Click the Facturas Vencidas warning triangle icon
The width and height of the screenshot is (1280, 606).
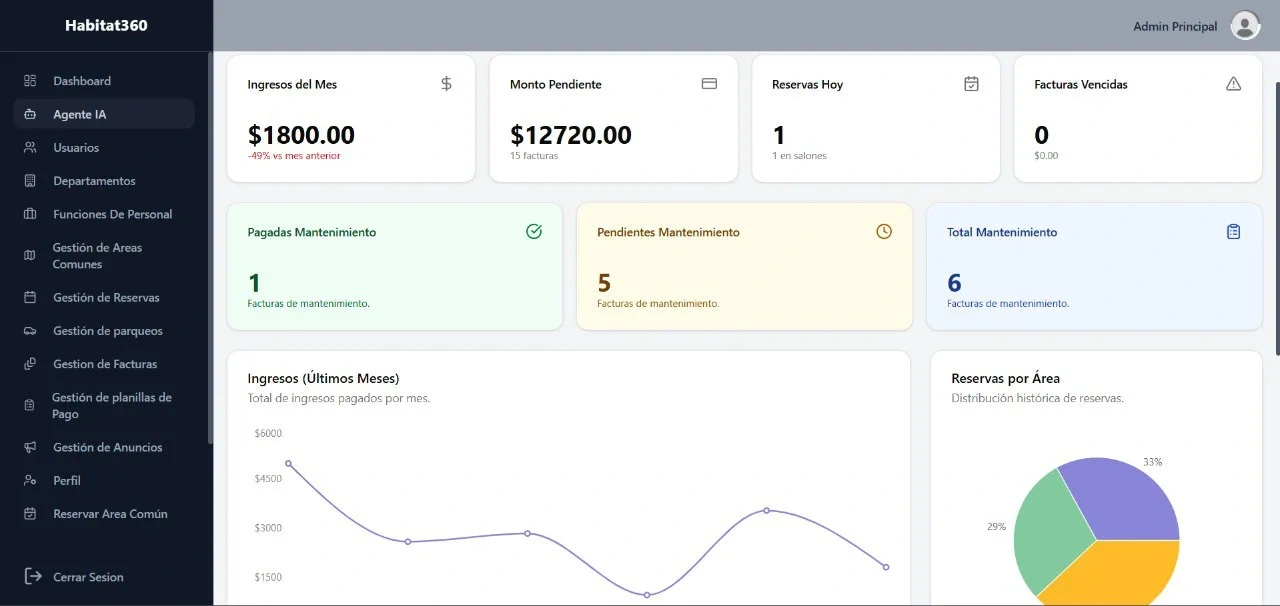click(x=1233, y=84)
